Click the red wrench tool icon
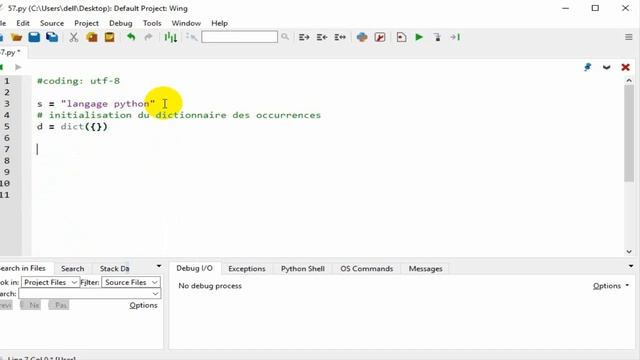 (x=380, y=37)
